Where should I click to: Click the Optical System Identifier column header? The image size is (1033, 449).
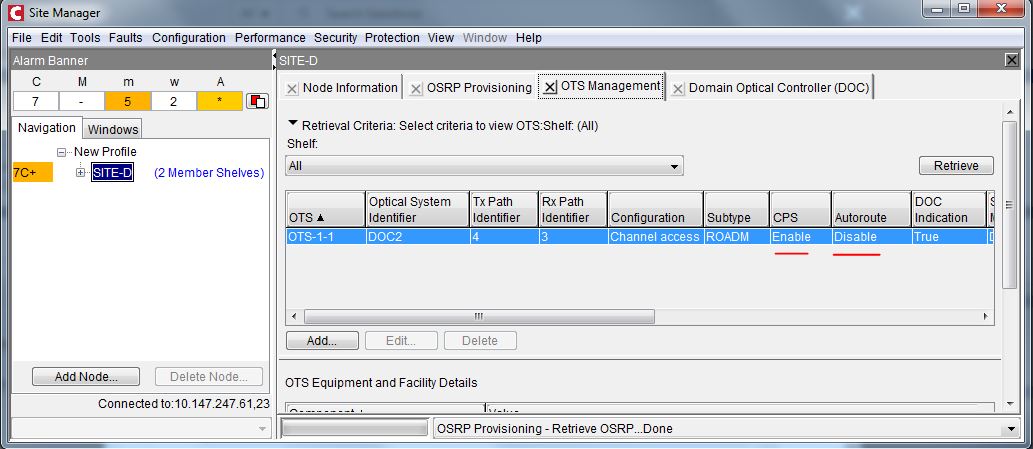click(x=418, y=209)
